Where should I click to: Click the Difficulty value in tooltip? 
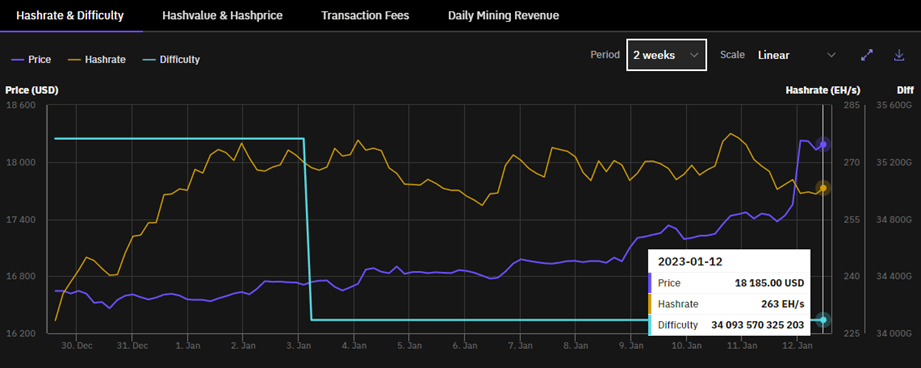coord(758,325)
